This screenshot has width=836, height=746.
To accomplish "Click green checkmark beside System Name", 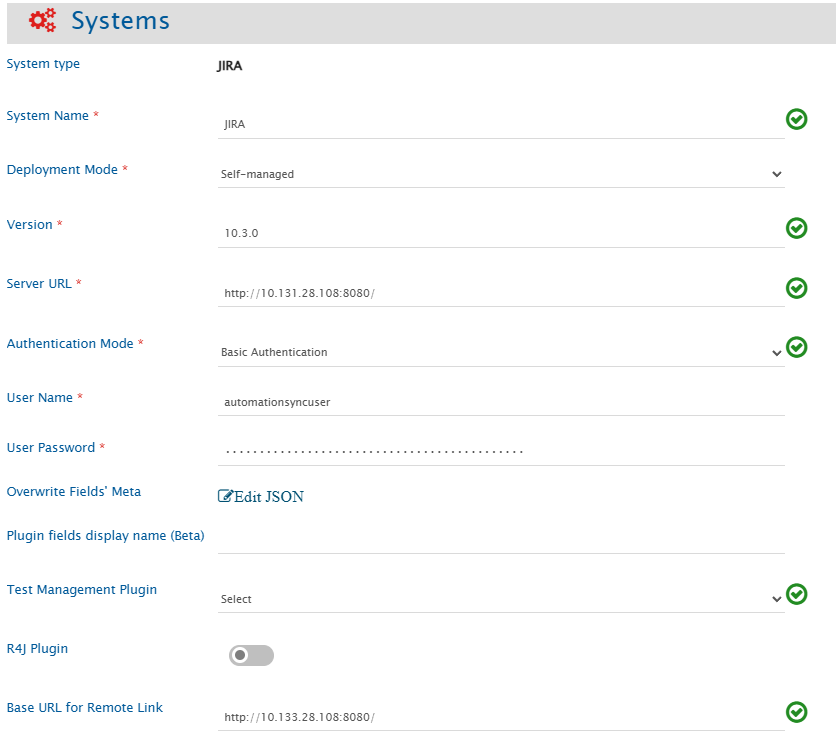I will tap(796, 120).
